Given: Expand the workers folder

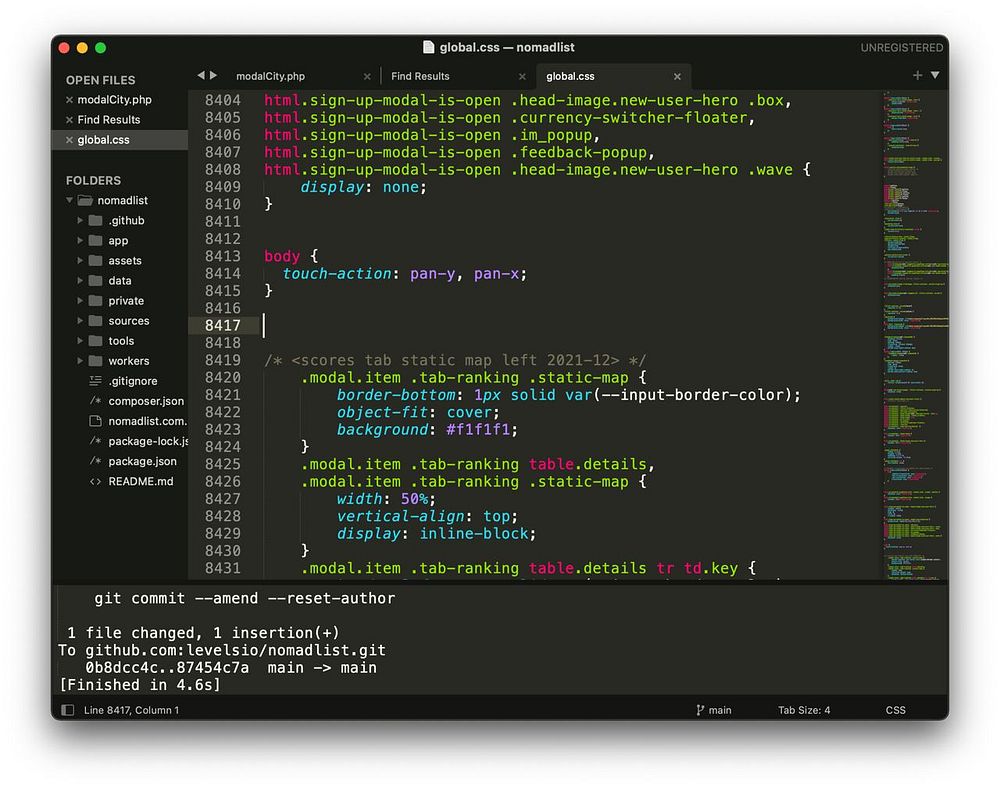Looking at the screenshot, I should pos(80,361).
